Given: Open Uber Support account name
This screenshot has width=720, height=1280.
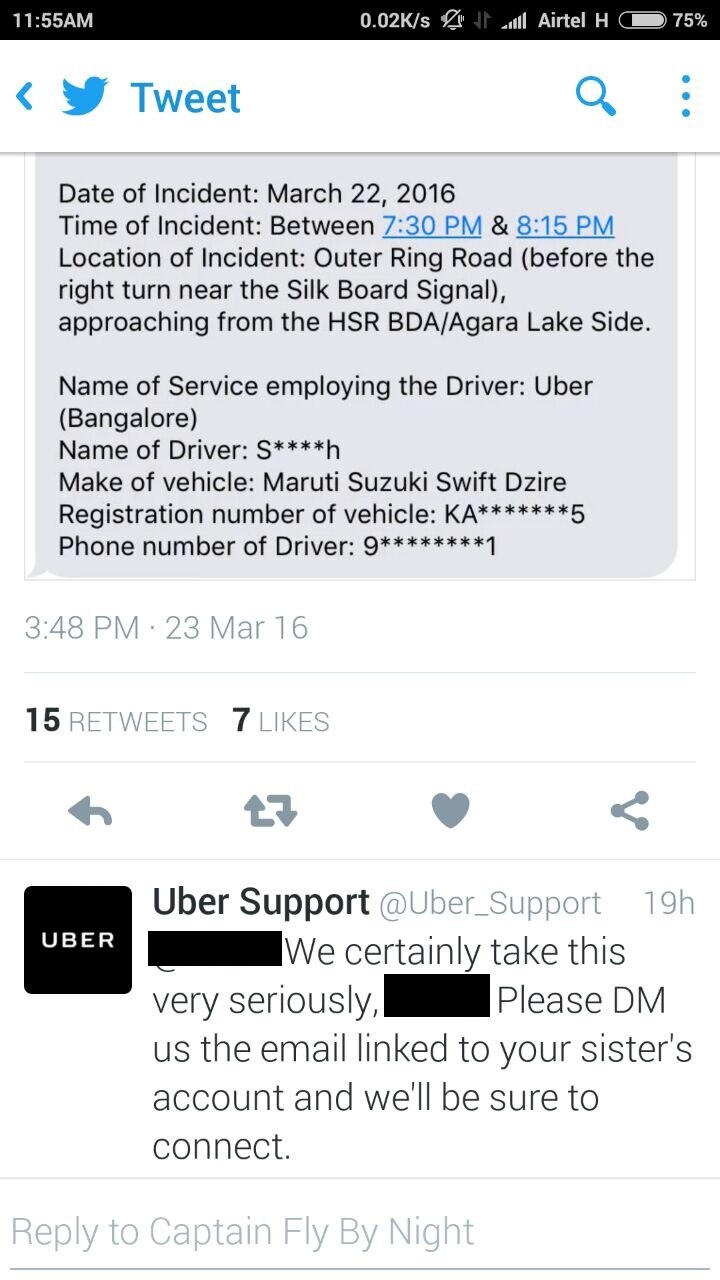Looking at the screenshot, I should click(x=261, y=902).
